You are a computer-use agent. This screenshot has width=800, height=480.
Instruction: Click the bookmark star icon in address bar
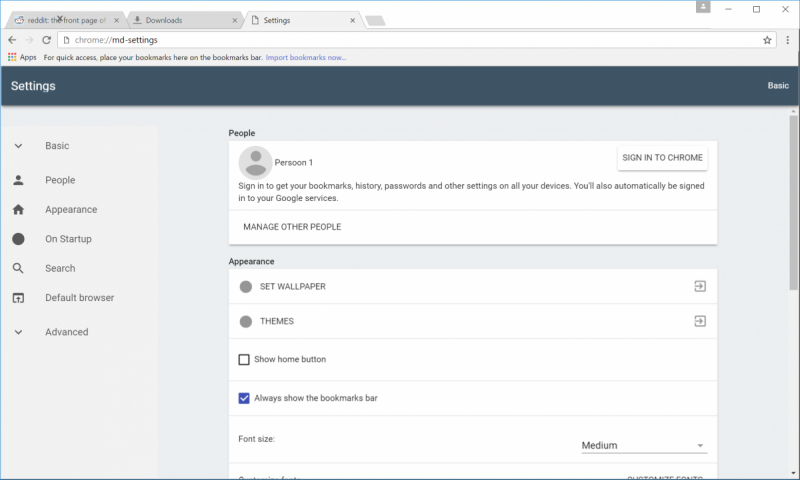(767, 40)
